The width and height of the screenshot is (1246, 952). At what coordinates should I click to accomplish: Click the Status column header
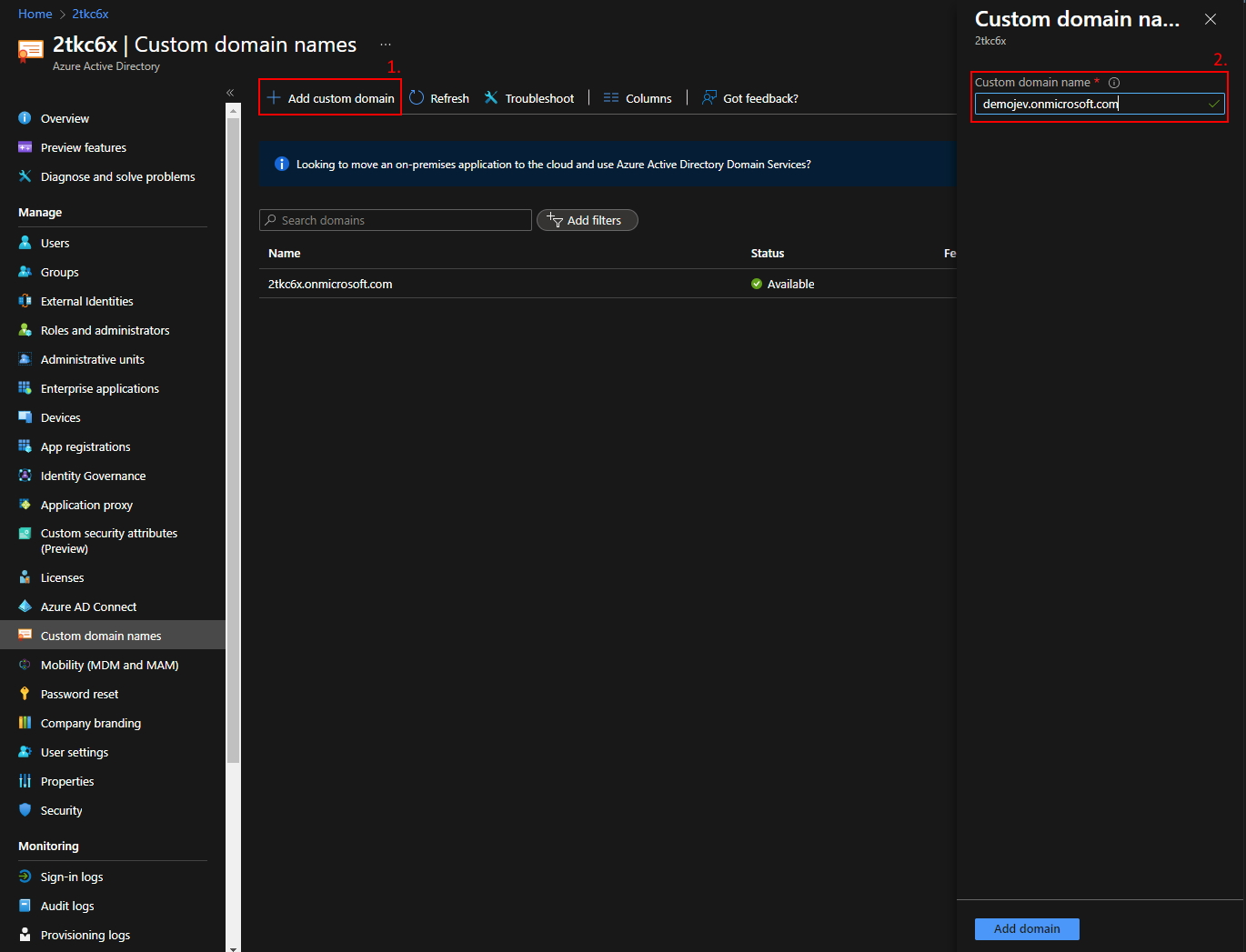(x=768, y=253)
